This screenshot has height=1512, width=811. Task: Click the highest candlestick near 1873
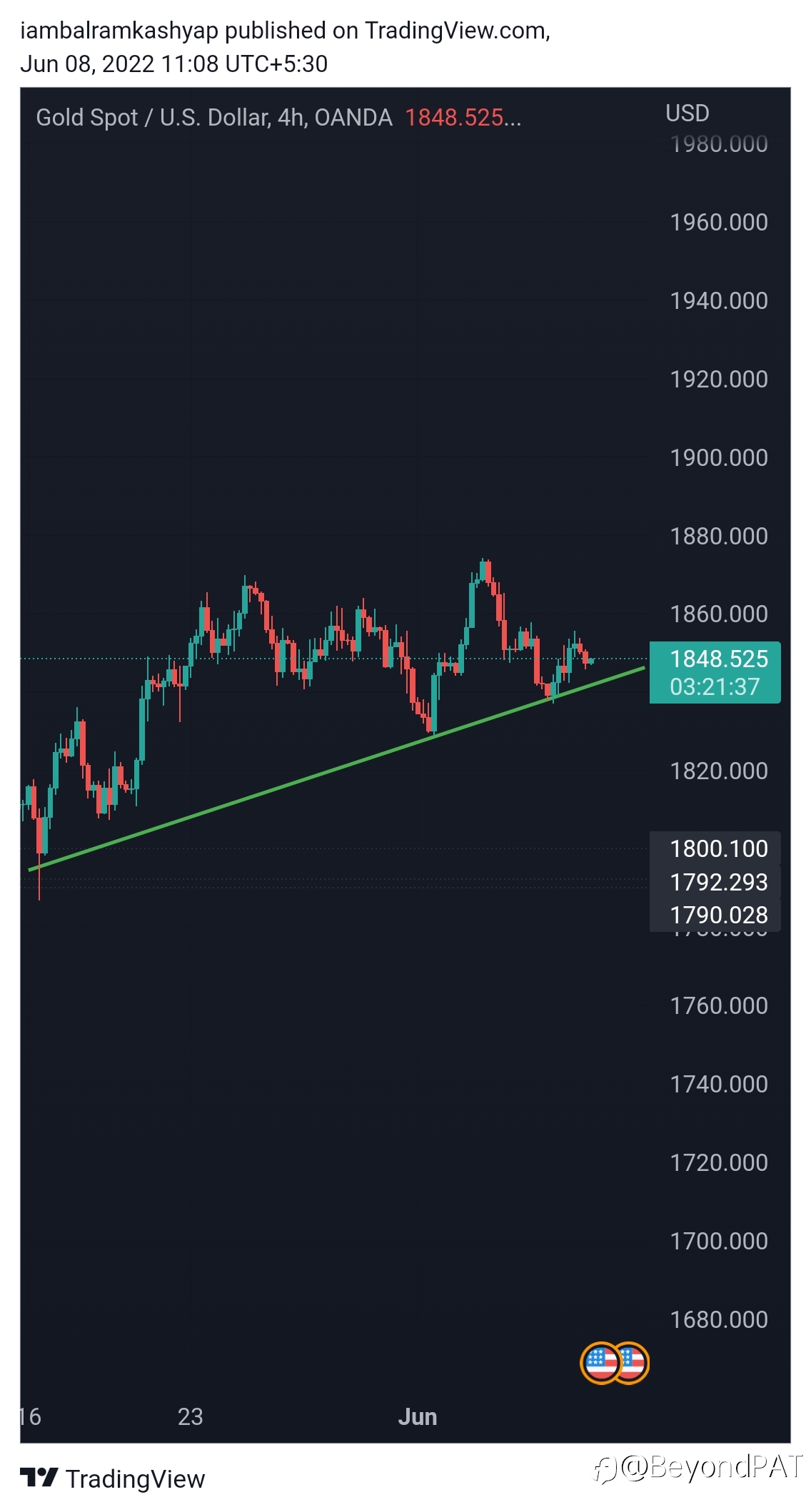click(x=484, y=571)
